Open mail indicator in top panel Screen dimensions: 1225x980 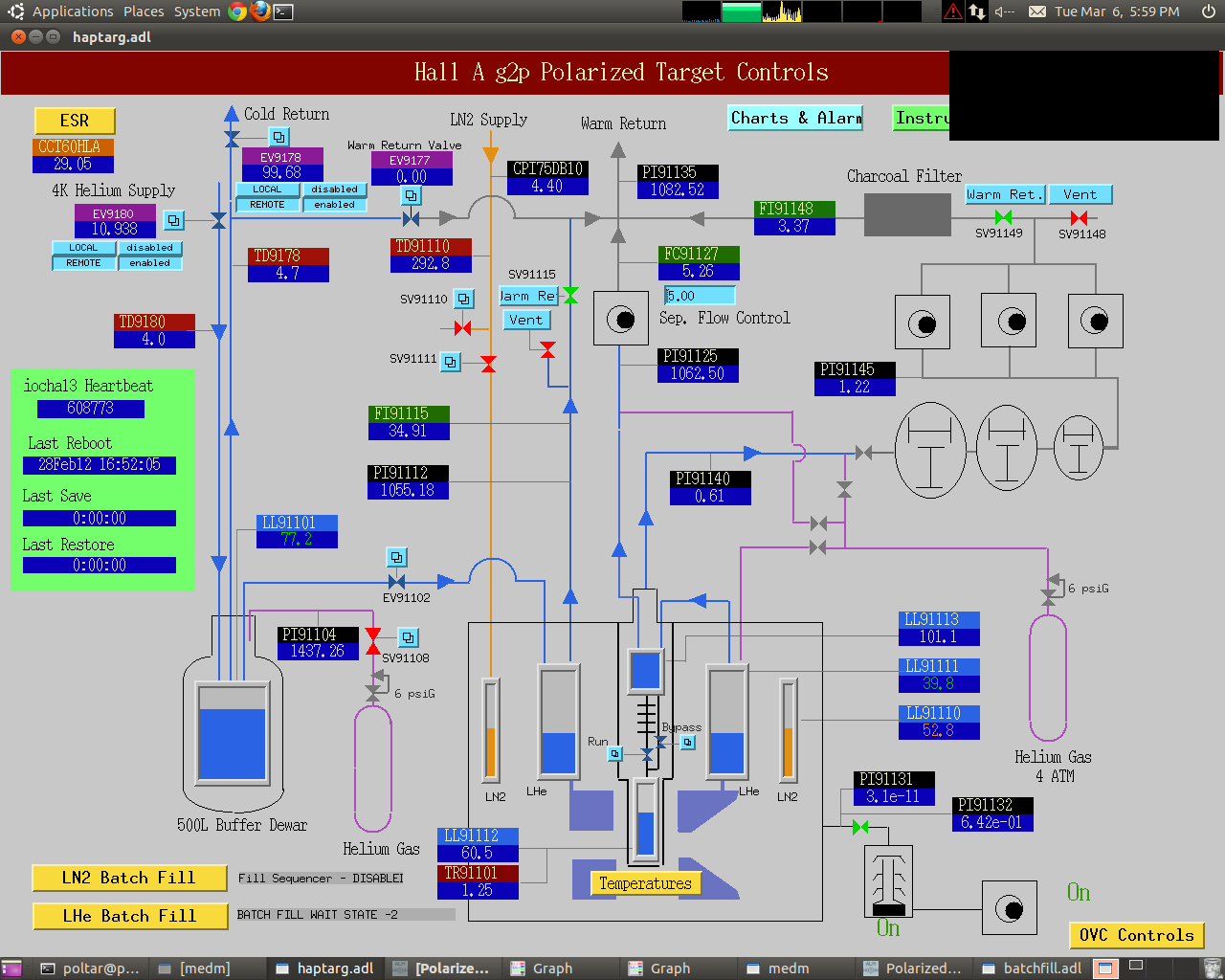coord(1037,11)
